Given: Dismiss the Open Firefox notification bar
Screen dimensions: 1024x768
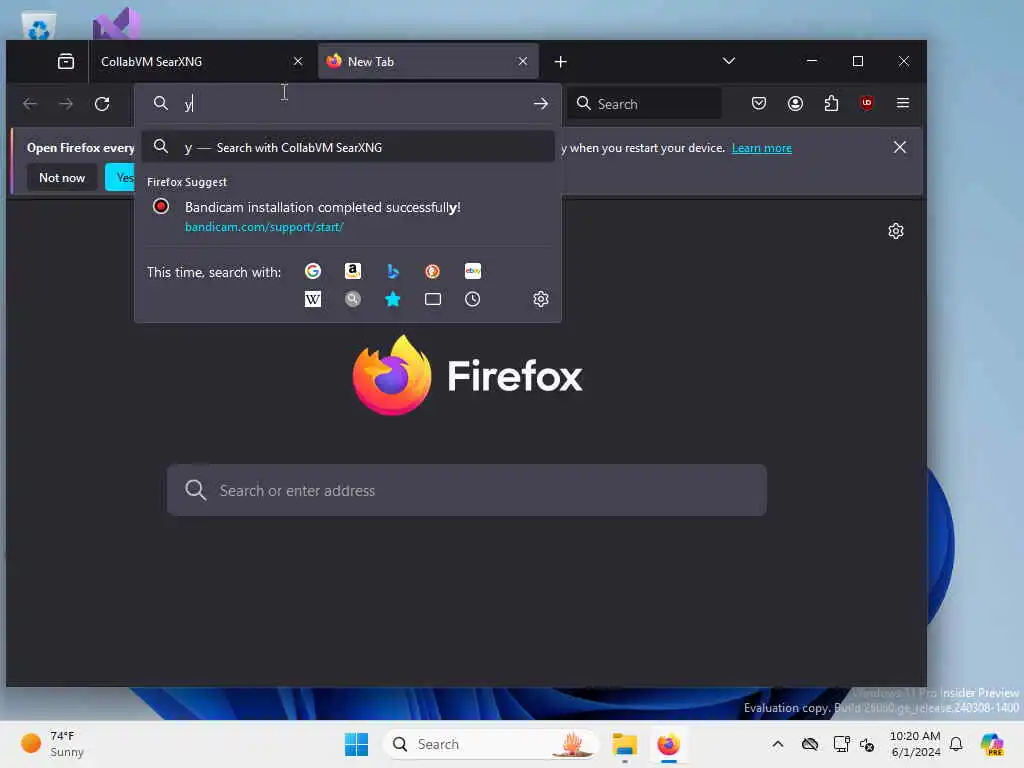Looking at the screenshot, I should [x=899, y=148].
